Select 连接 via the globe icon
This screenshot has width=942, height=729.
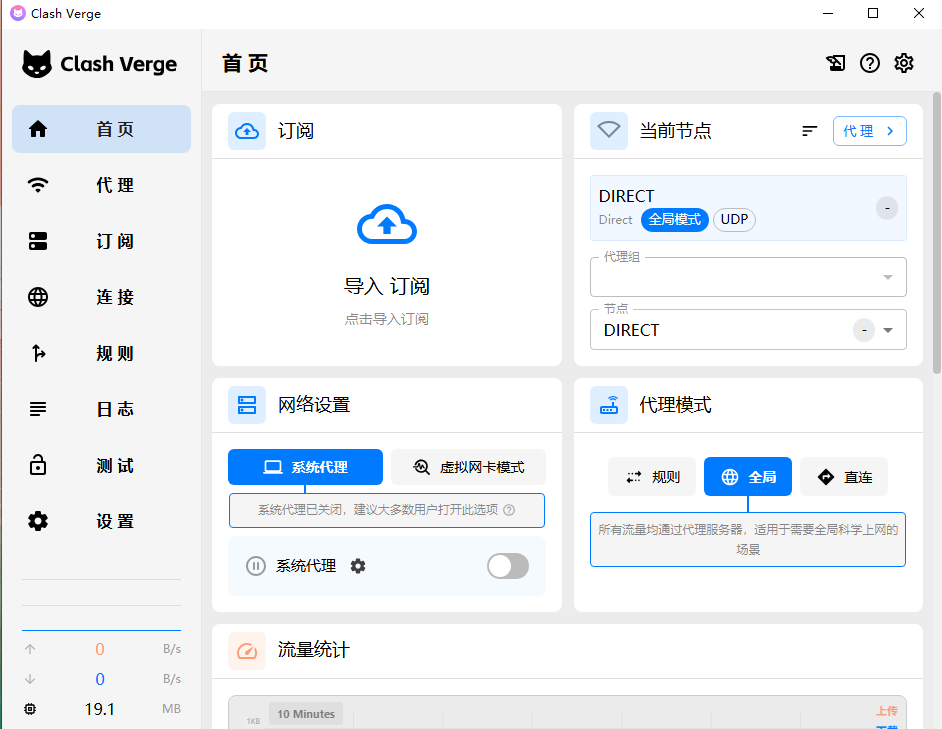[100, 297]
